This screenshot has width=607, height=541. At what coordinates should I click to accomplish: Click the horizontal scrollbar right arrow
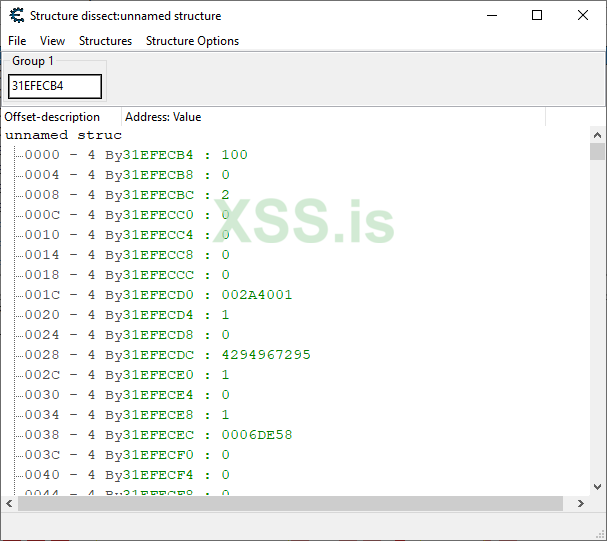tap(581, 503)
